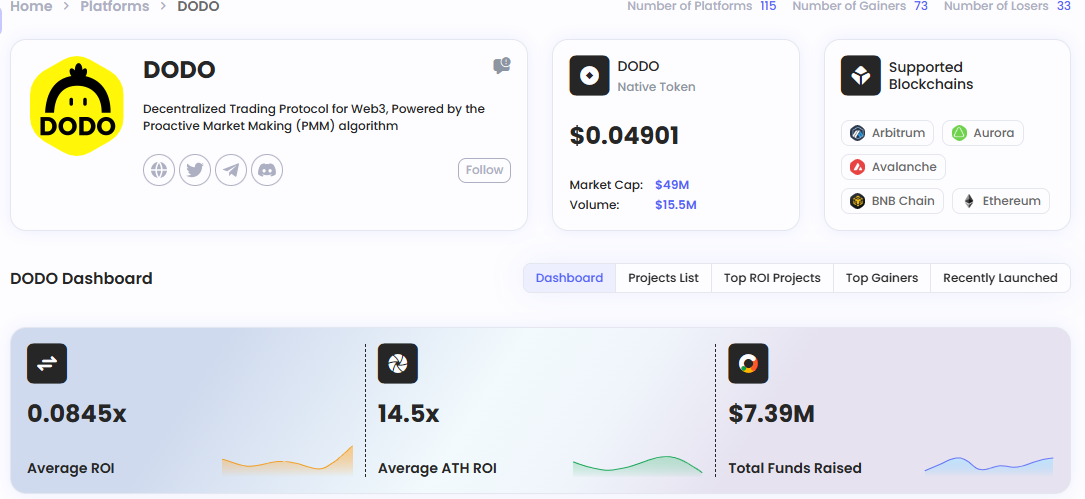Click the $7.39M funds raised value
Viewport: 1085px width, 499px height.
(772, 414)
